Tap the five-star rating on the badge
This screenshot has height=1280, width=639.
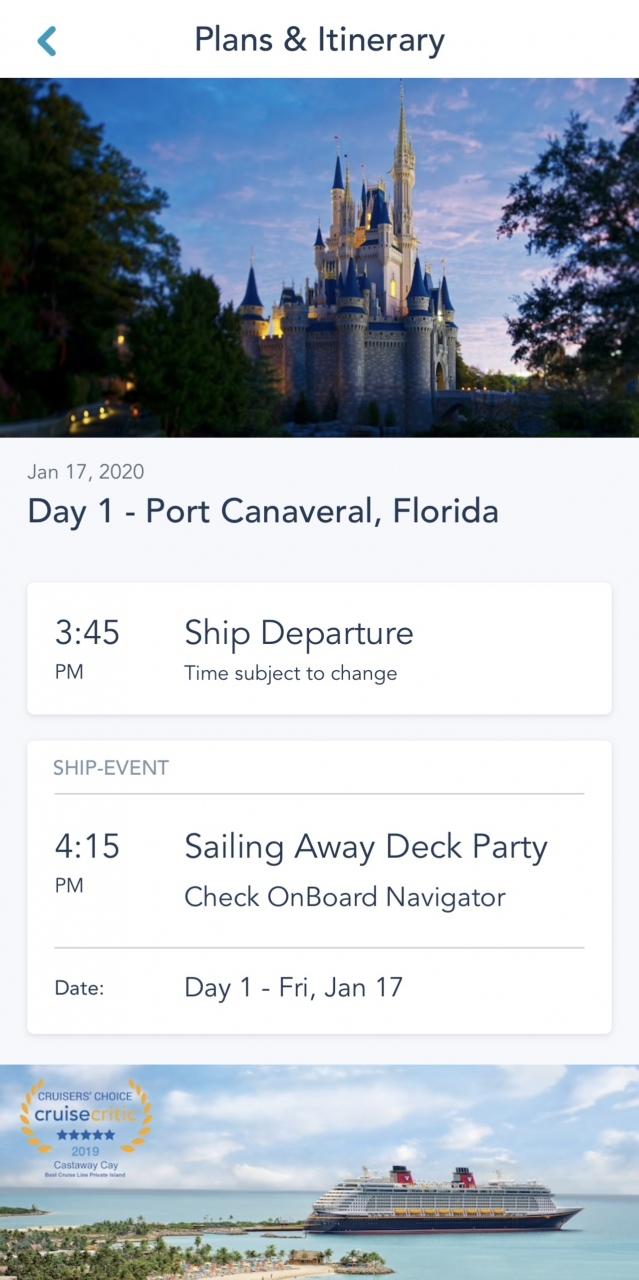point(85,1135)
